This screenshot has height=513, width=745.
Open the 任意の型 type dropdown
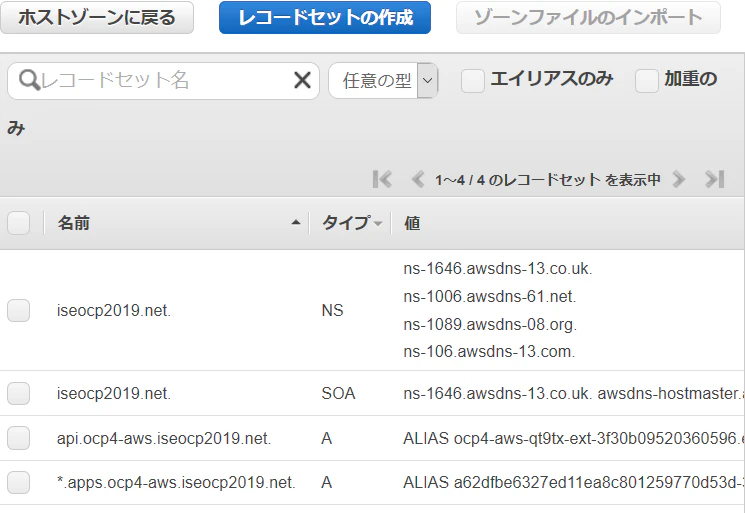(x=383, y=80)
